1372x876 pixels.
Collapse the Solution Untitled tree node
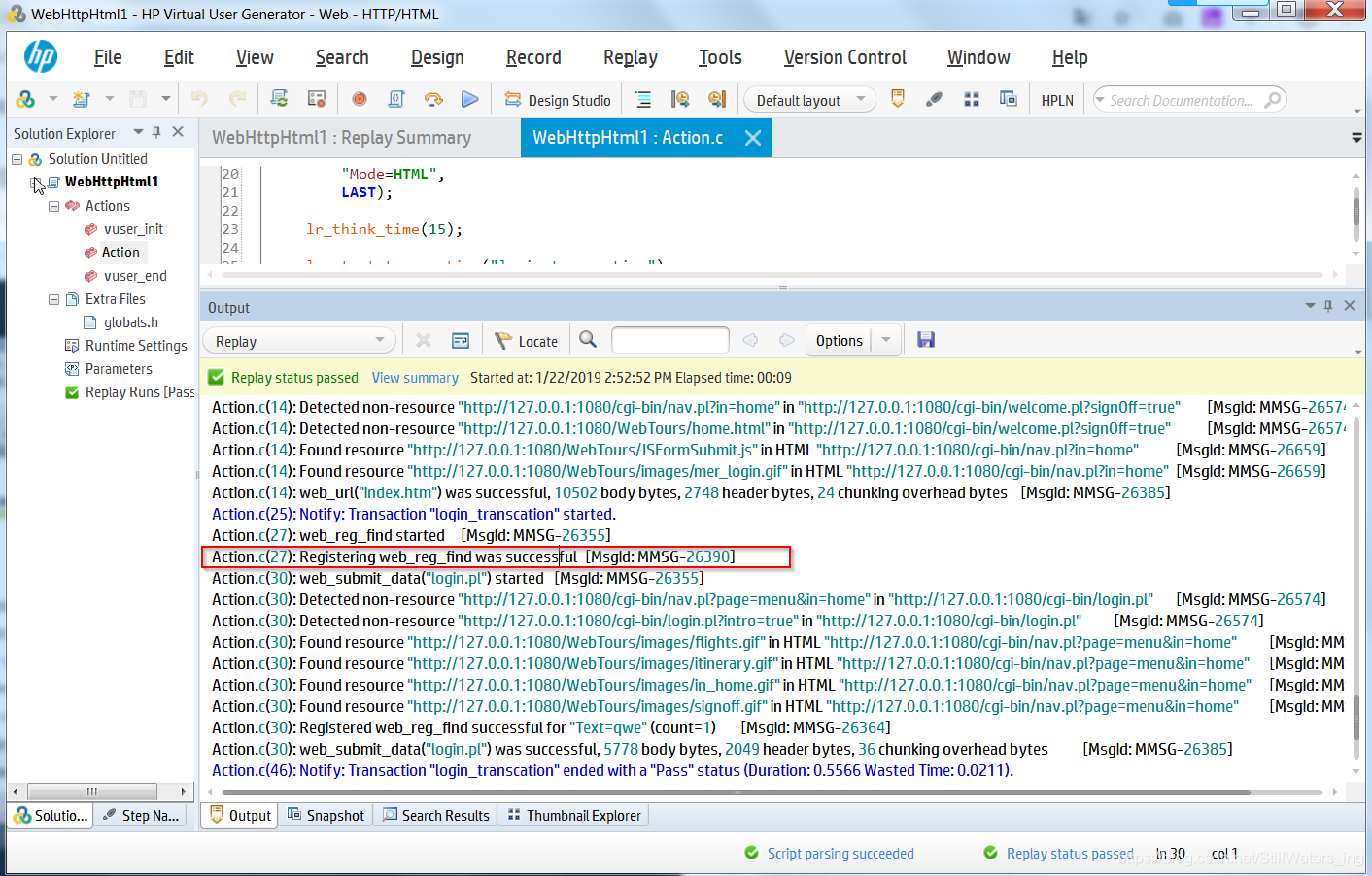click(17, 159)
